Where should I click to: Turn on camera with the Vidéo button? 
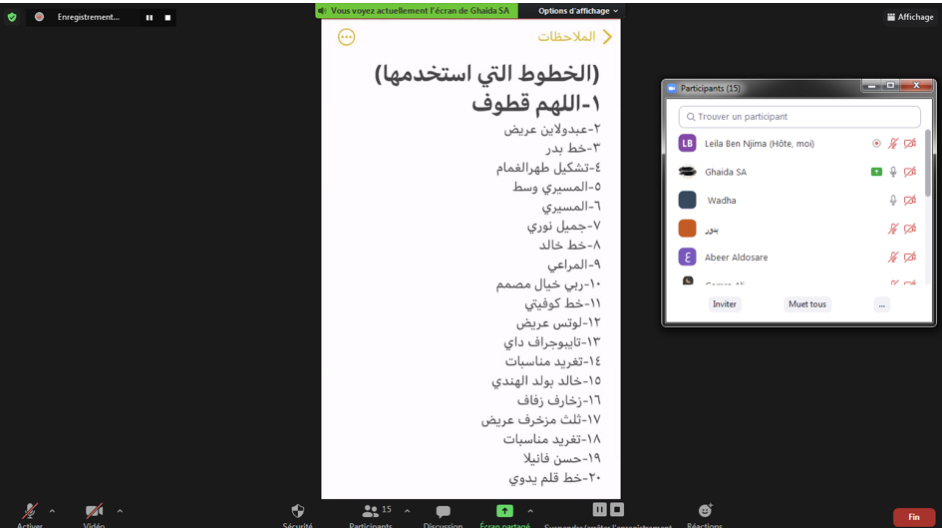(94, 511)
